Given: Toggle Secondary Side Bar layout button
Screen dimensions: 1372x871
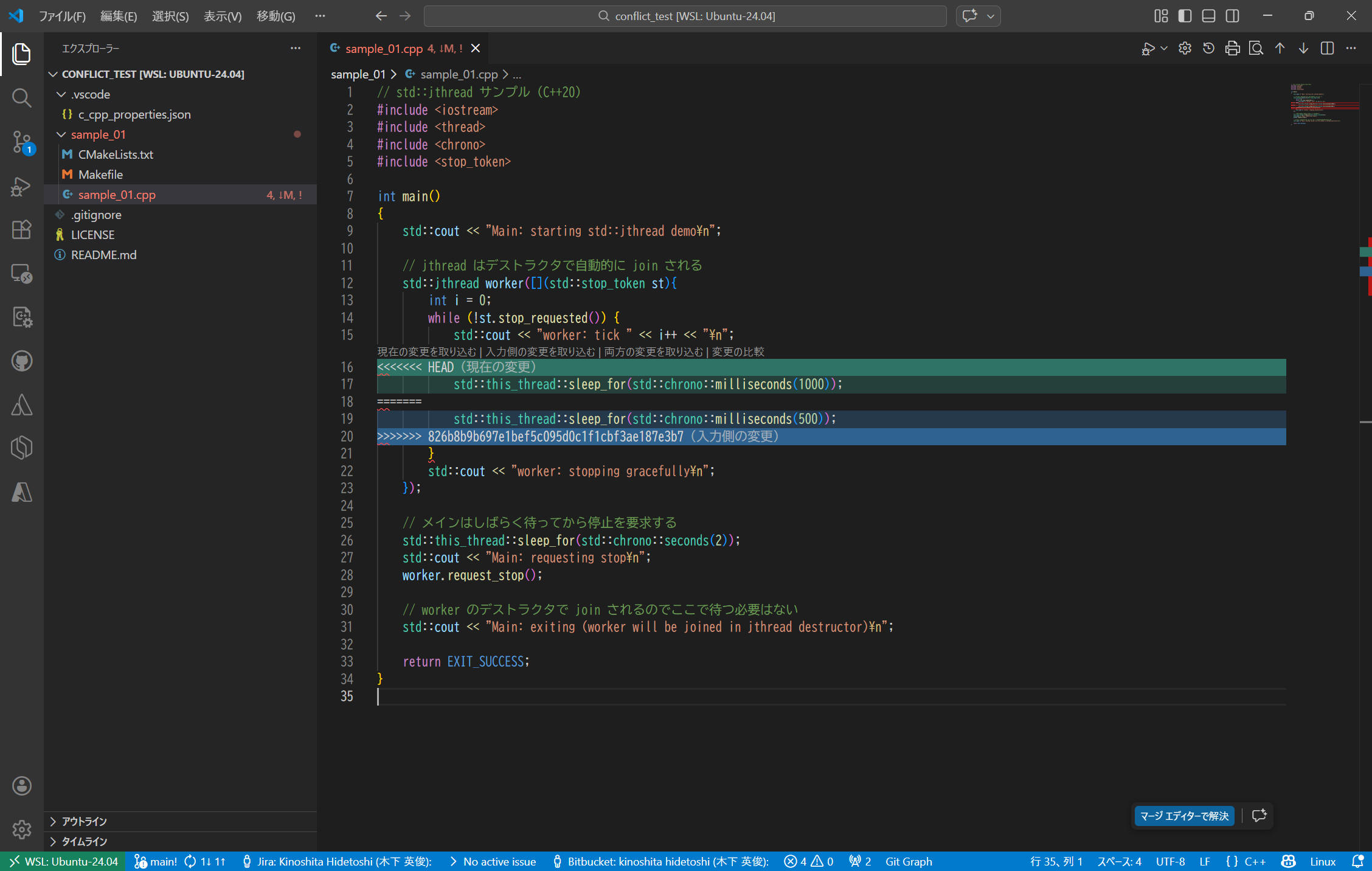Looking at the screenshot, I should pyautogui.click(x=1232, y=16).
